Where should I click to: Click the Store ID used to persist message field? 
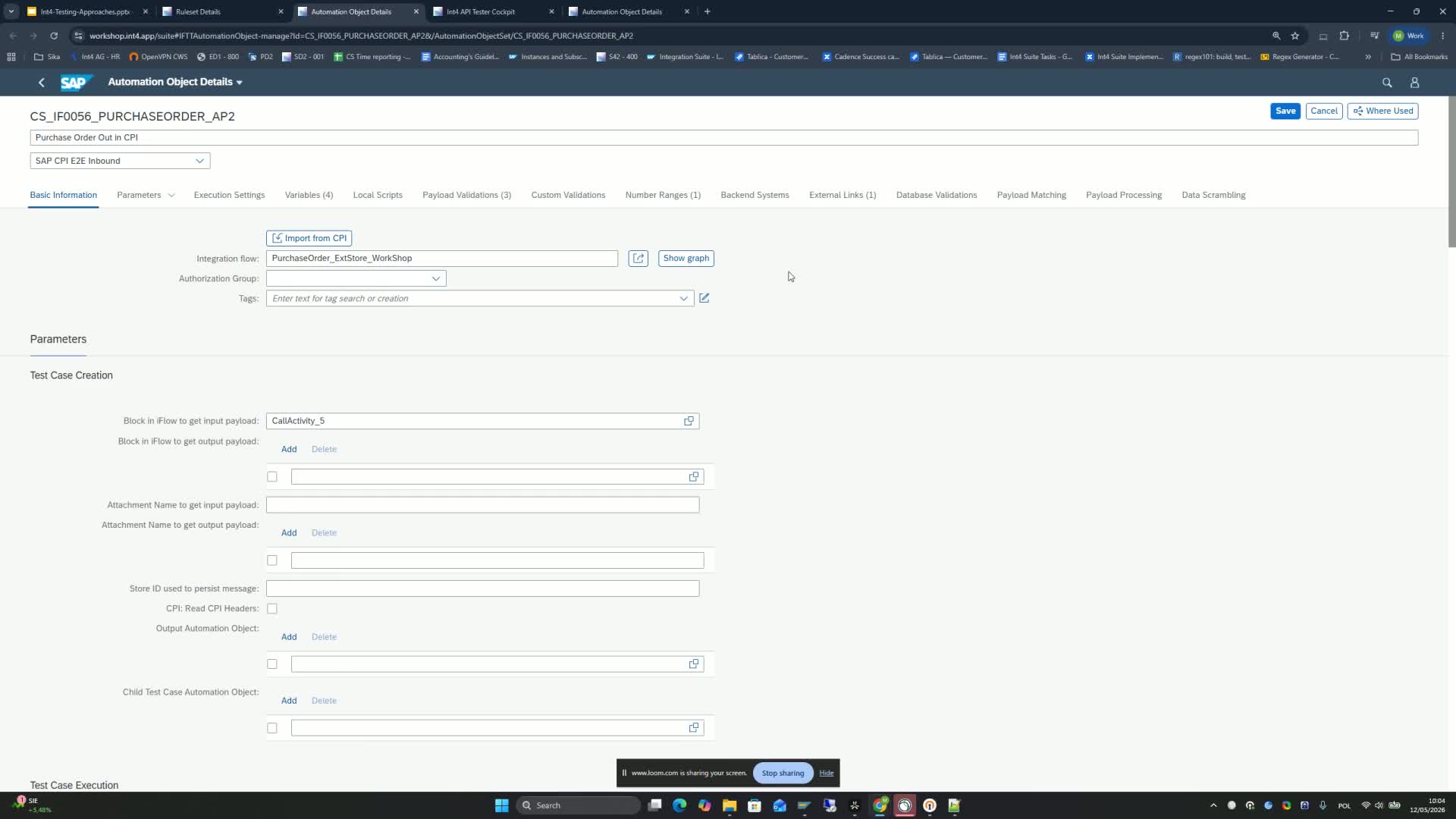(482, 588)
